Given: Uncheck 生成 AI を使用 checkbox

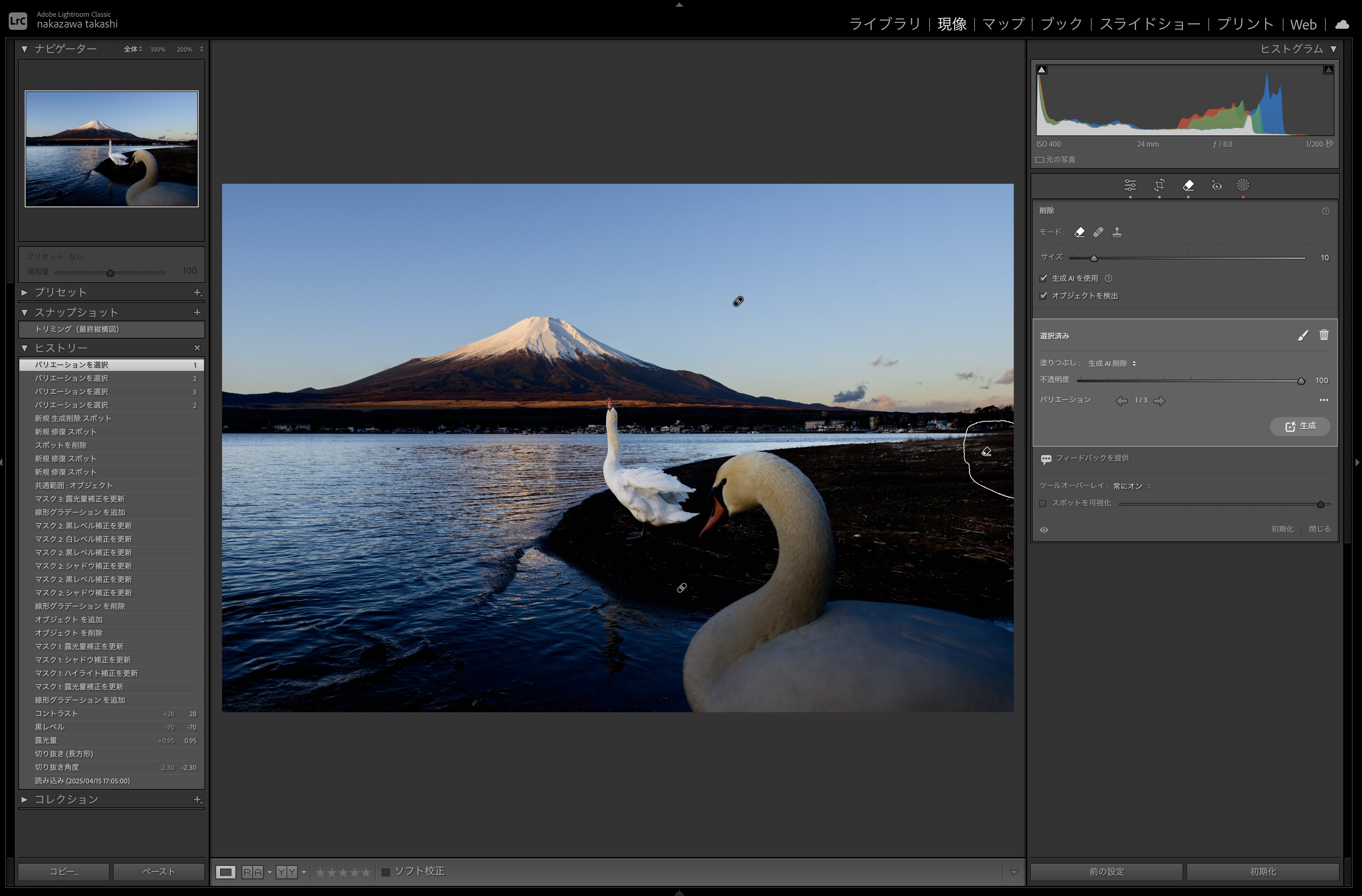Looking at the screenshot, I should coord(1043,279).
